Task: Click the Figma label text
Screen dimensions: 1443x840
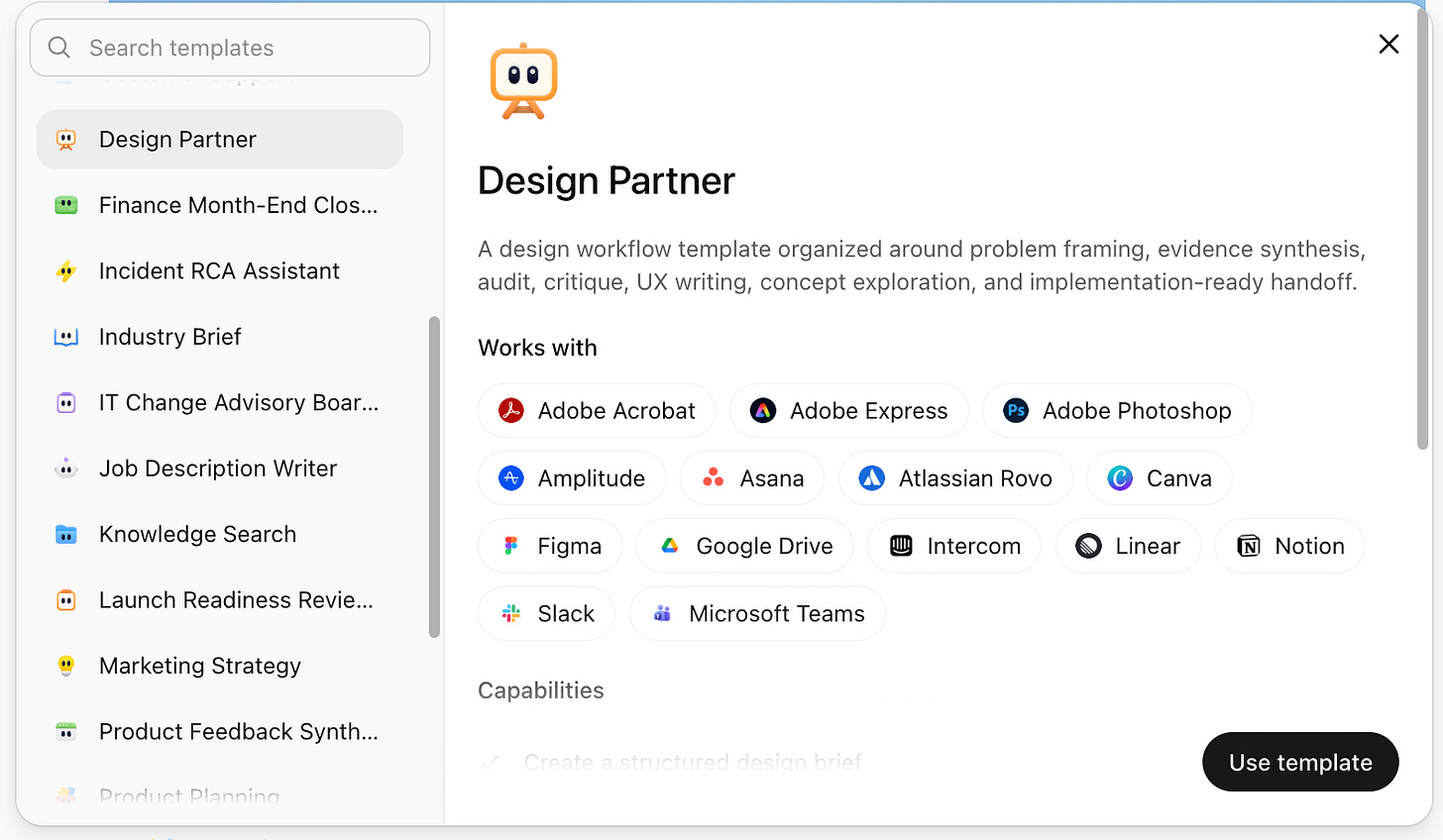Action: 570,546
